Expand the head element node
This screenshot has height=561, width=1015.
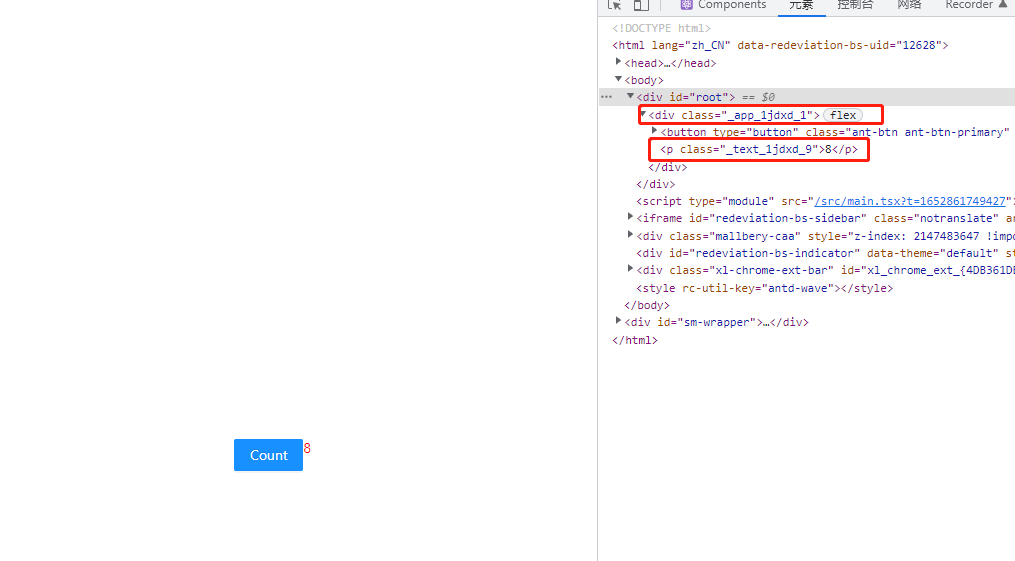pyautogui.click(x=619, y=62)
